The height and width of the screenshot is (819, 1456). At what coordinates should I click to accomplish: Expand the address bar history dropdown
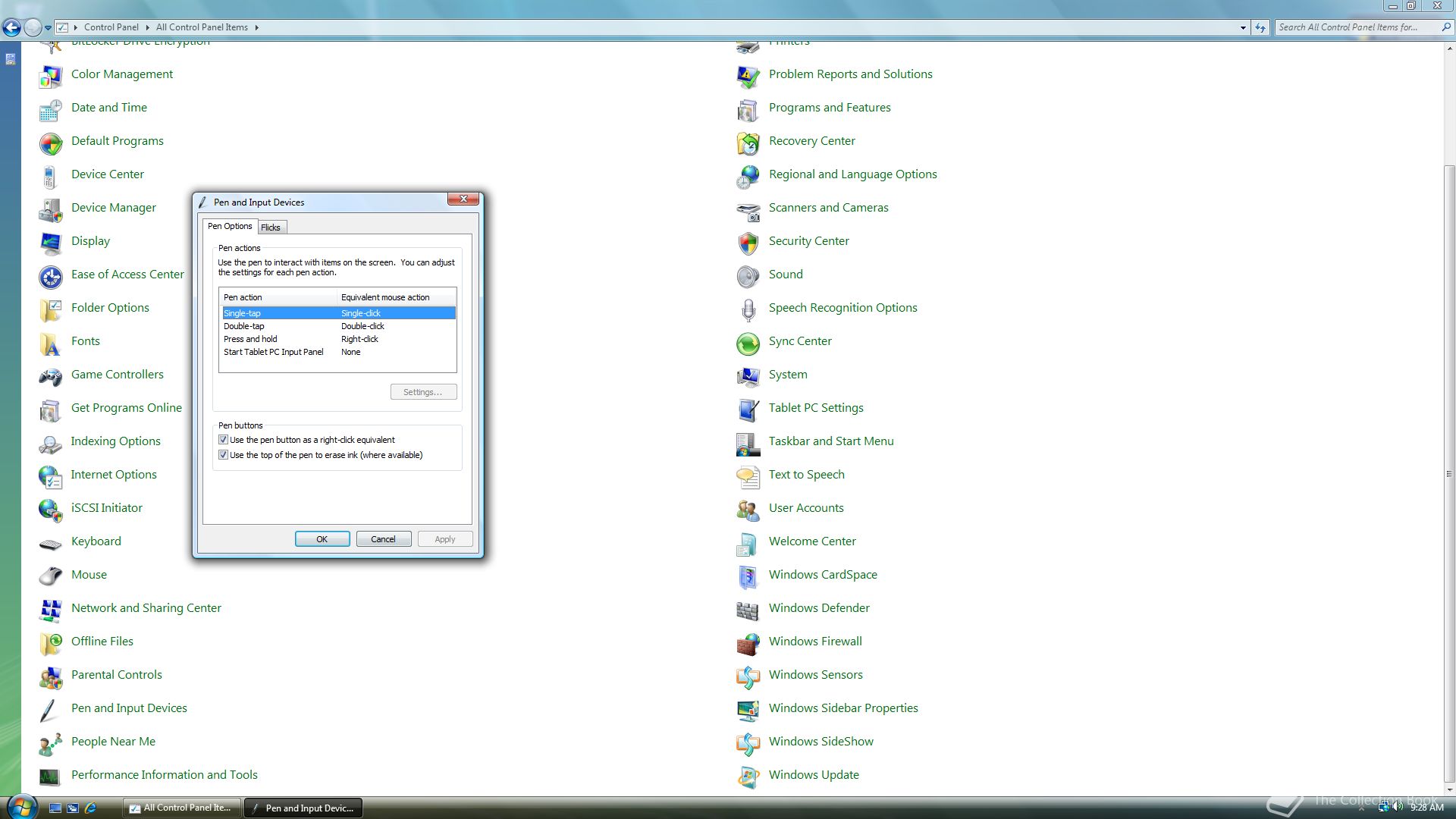pyautogui.click(x=1243, y=27)
